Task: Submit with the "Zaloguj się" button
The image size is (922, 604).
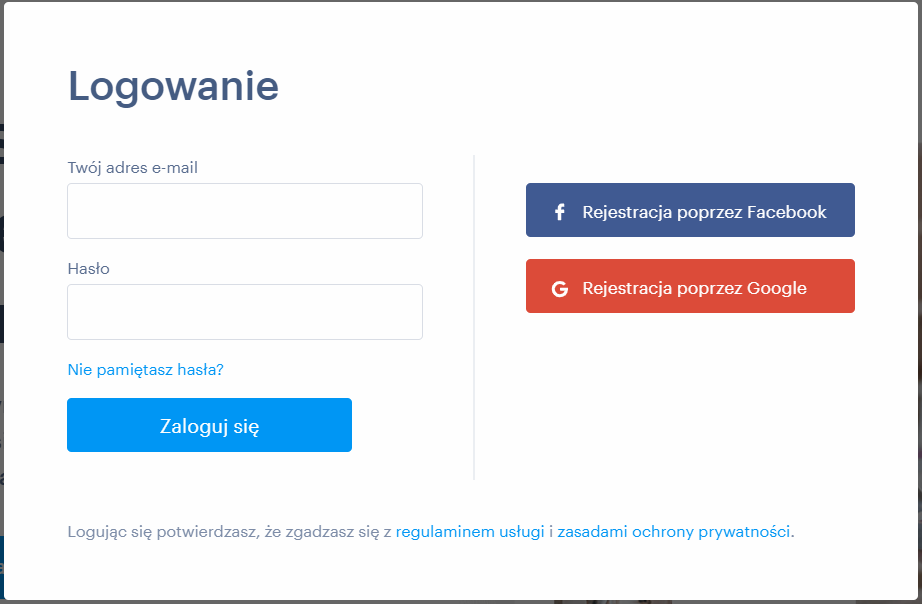Action: (209, 425)
